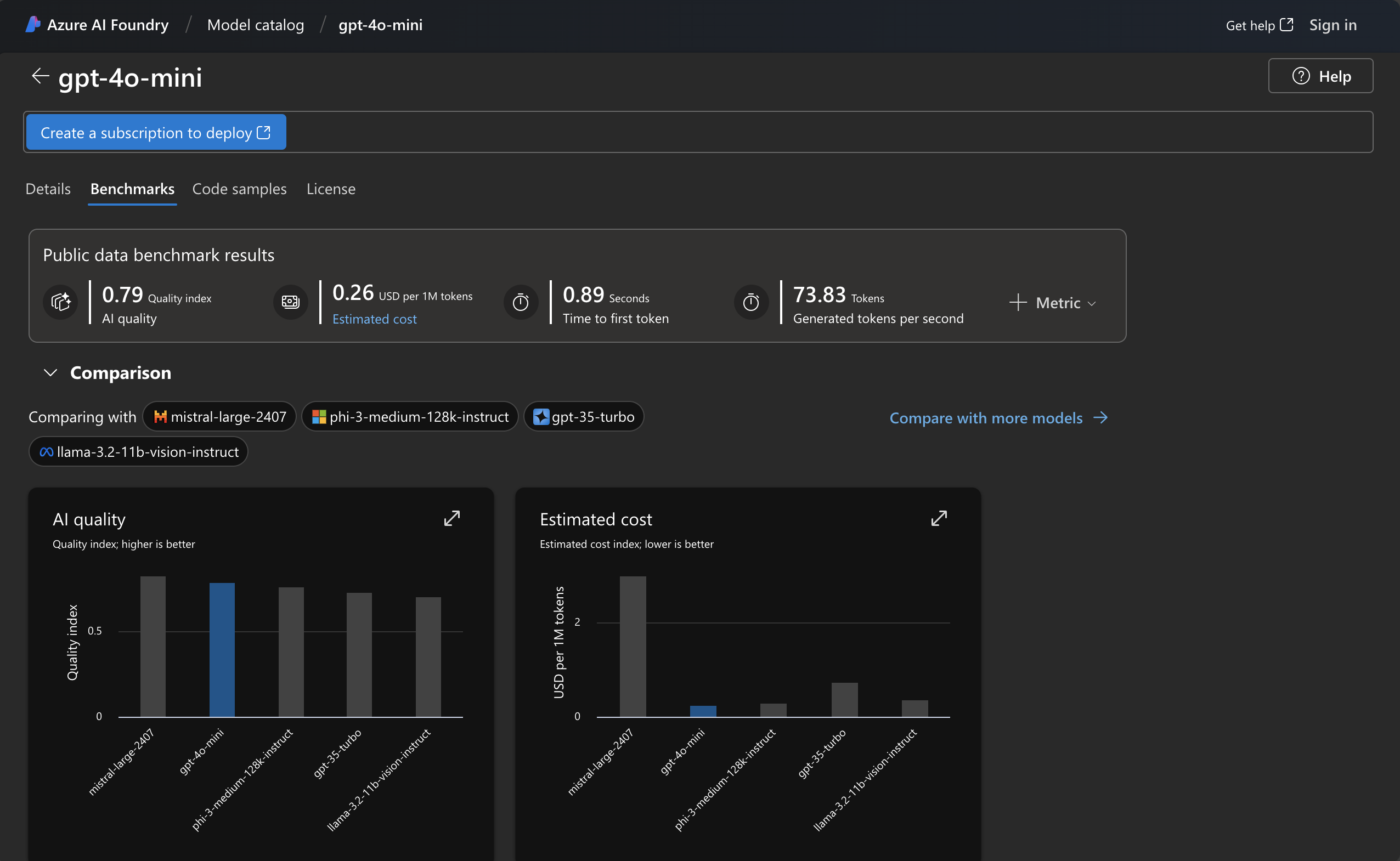
Task: Switch to the Details tab
Action: click(x=48, y=189)
